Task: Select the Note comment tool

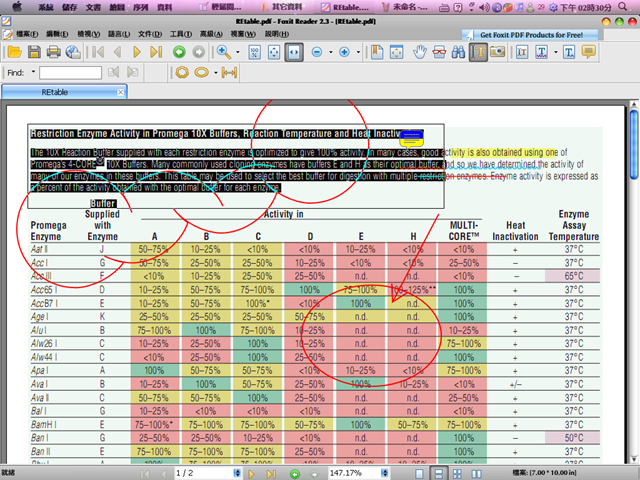Action: click(589, 52)
